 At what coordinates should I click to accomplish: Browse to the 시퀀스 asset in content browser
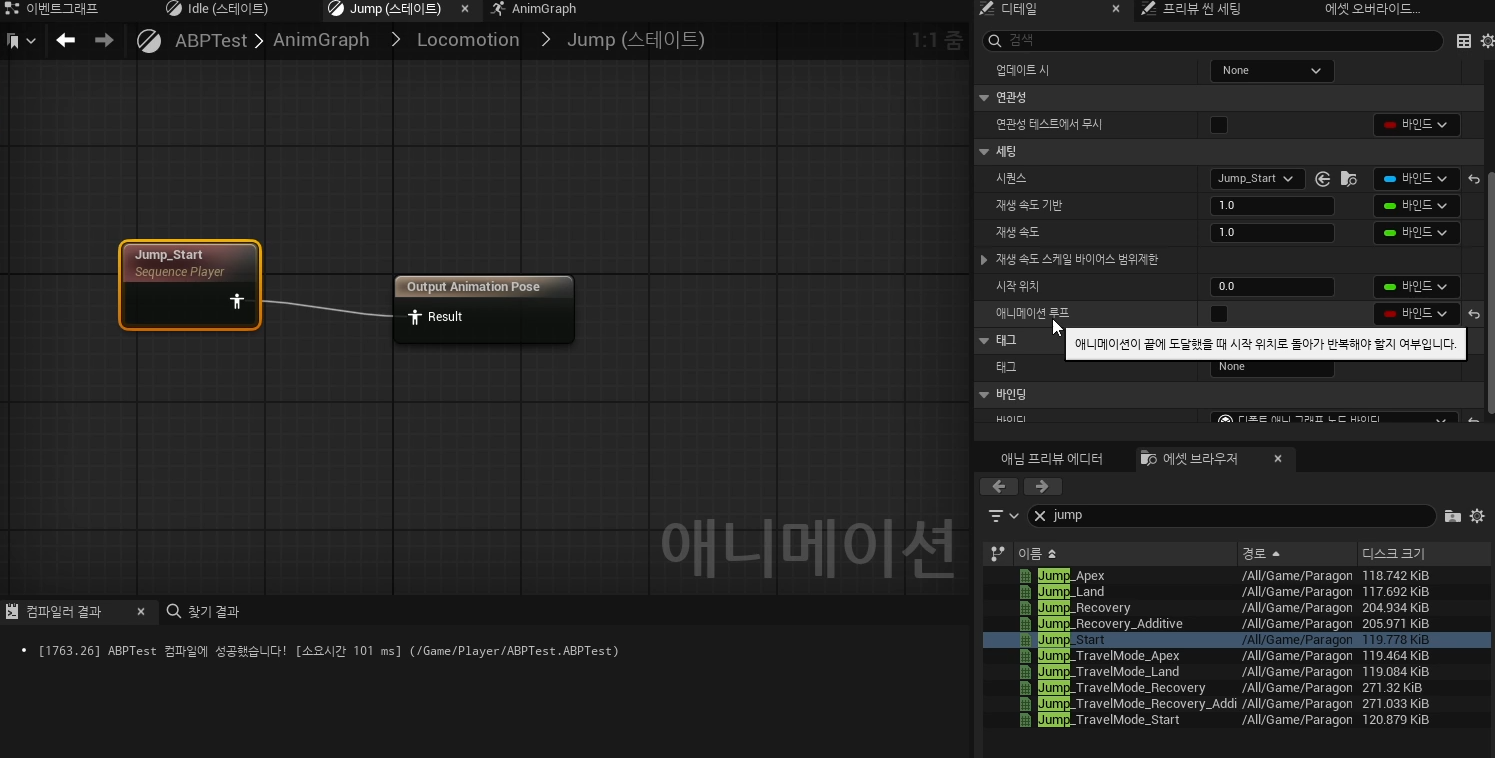coord(1349,179)
